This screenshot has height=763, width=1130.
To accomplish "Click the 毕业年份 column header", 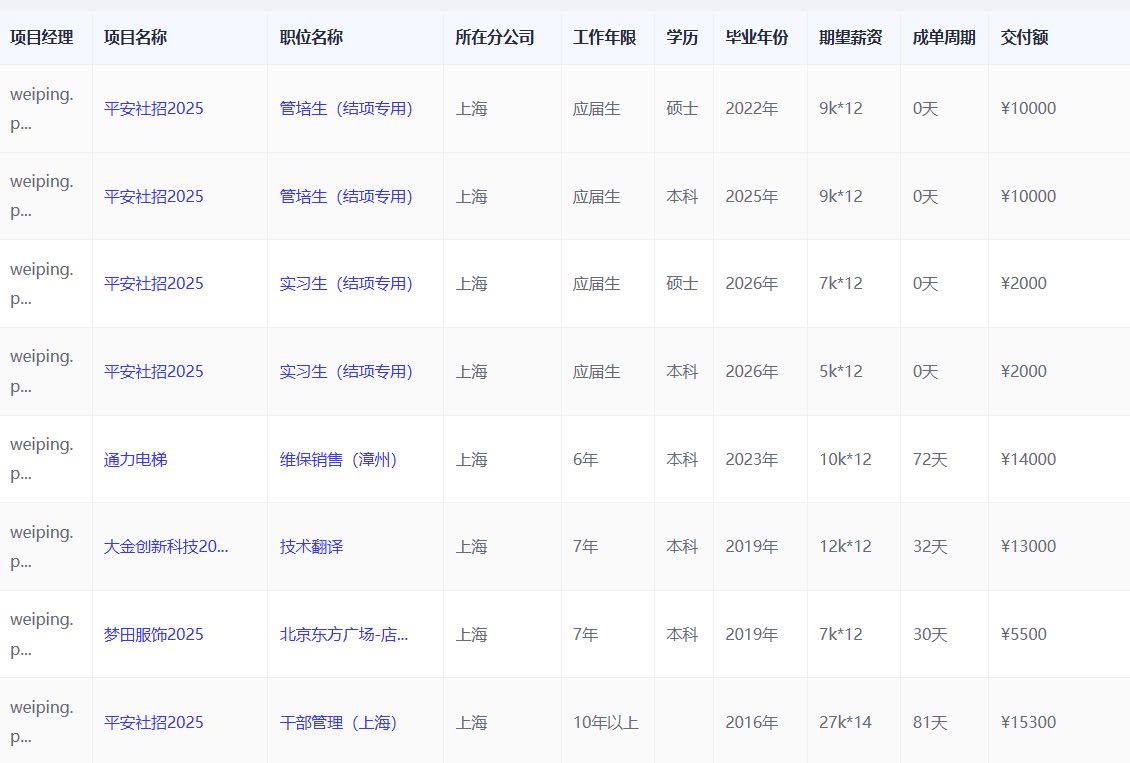I will (x=756, y=38).
